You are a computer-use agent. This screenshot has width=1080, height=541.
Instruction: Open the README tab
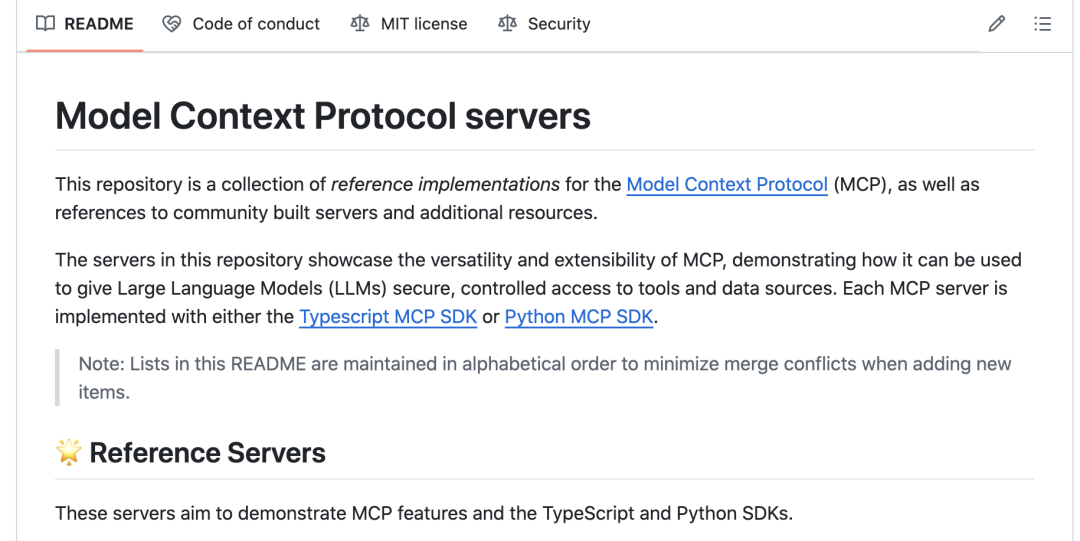(x=85, y=24)
